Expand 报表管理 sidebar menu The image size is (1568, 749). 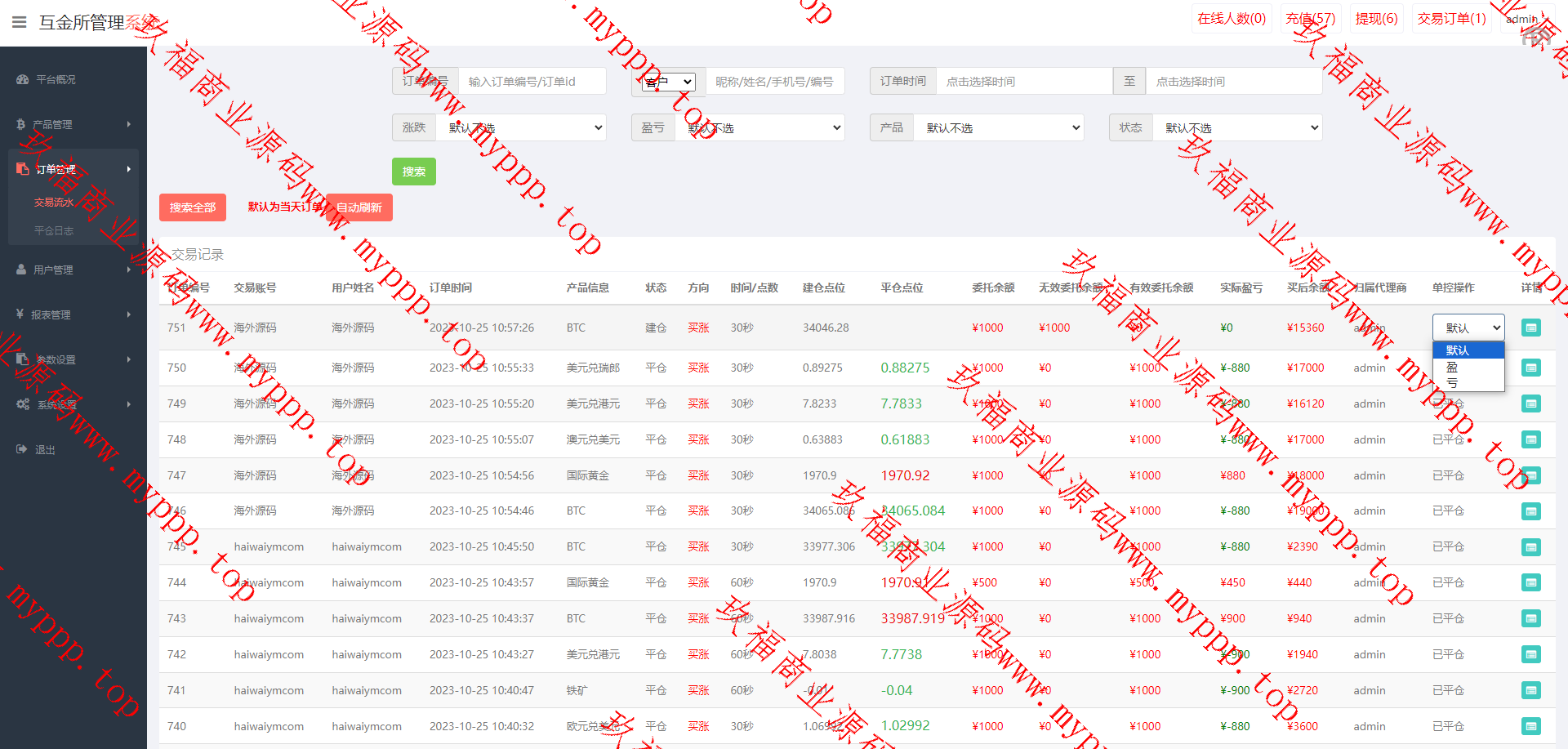coord(73,314)
